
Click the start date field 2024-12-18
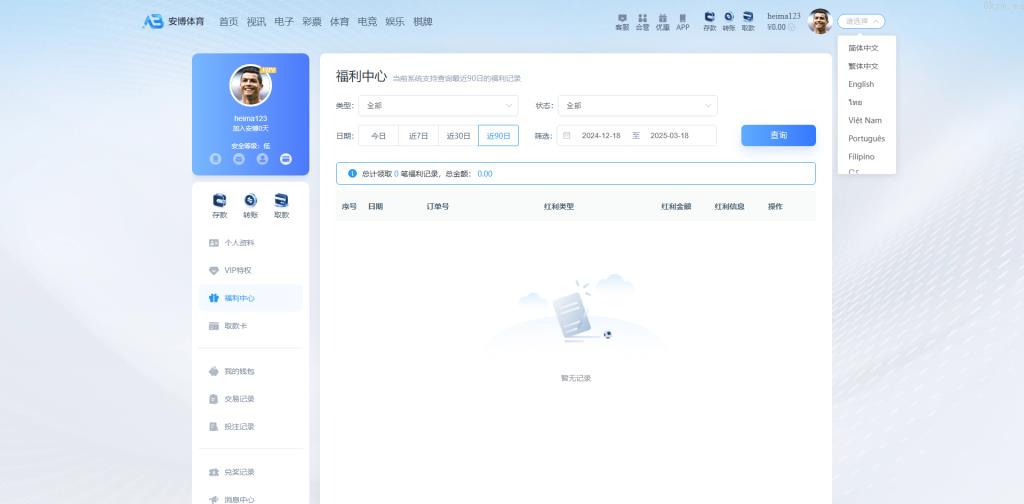coord(601,135)
